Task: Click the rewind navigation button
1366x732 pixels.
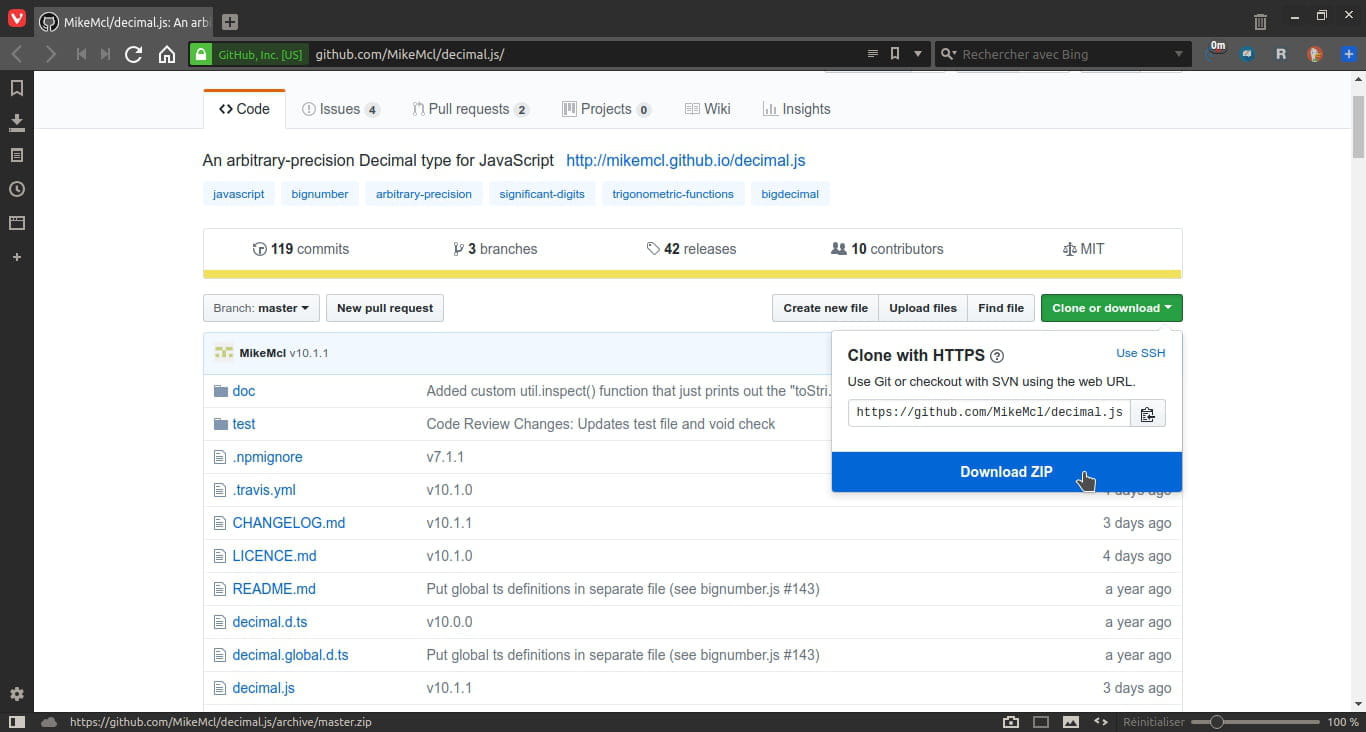Action: (x=82, y=54)
